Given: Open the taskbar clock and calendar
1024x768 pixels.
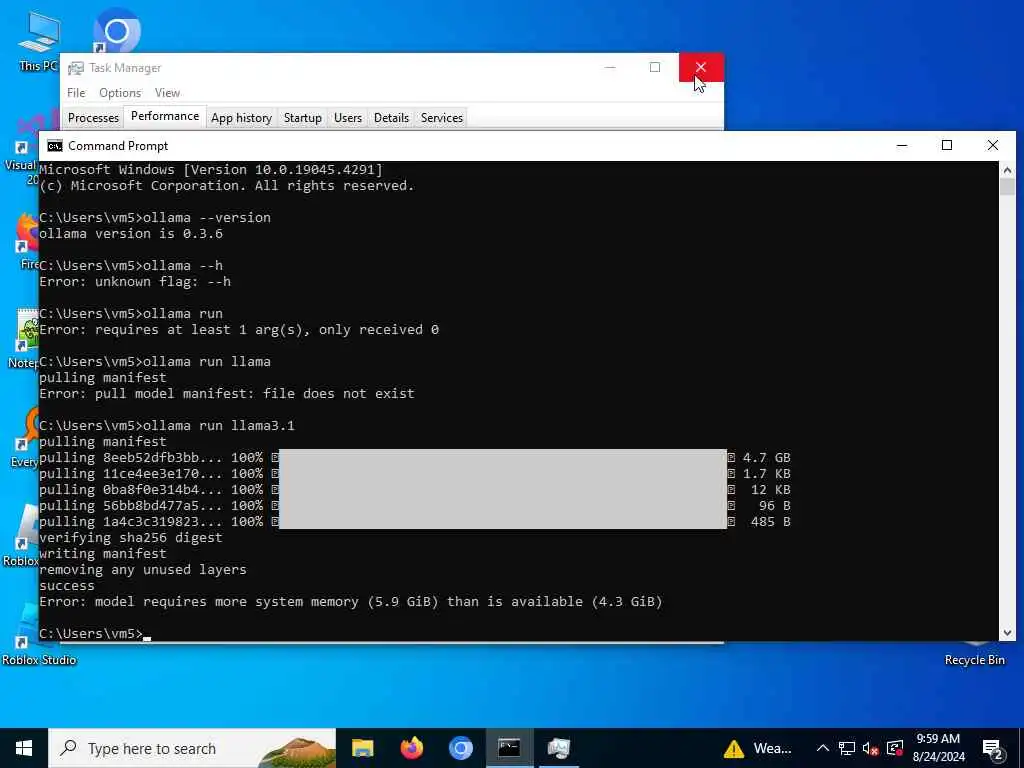Looking at the screenshot, I should [x=938, y=748].
